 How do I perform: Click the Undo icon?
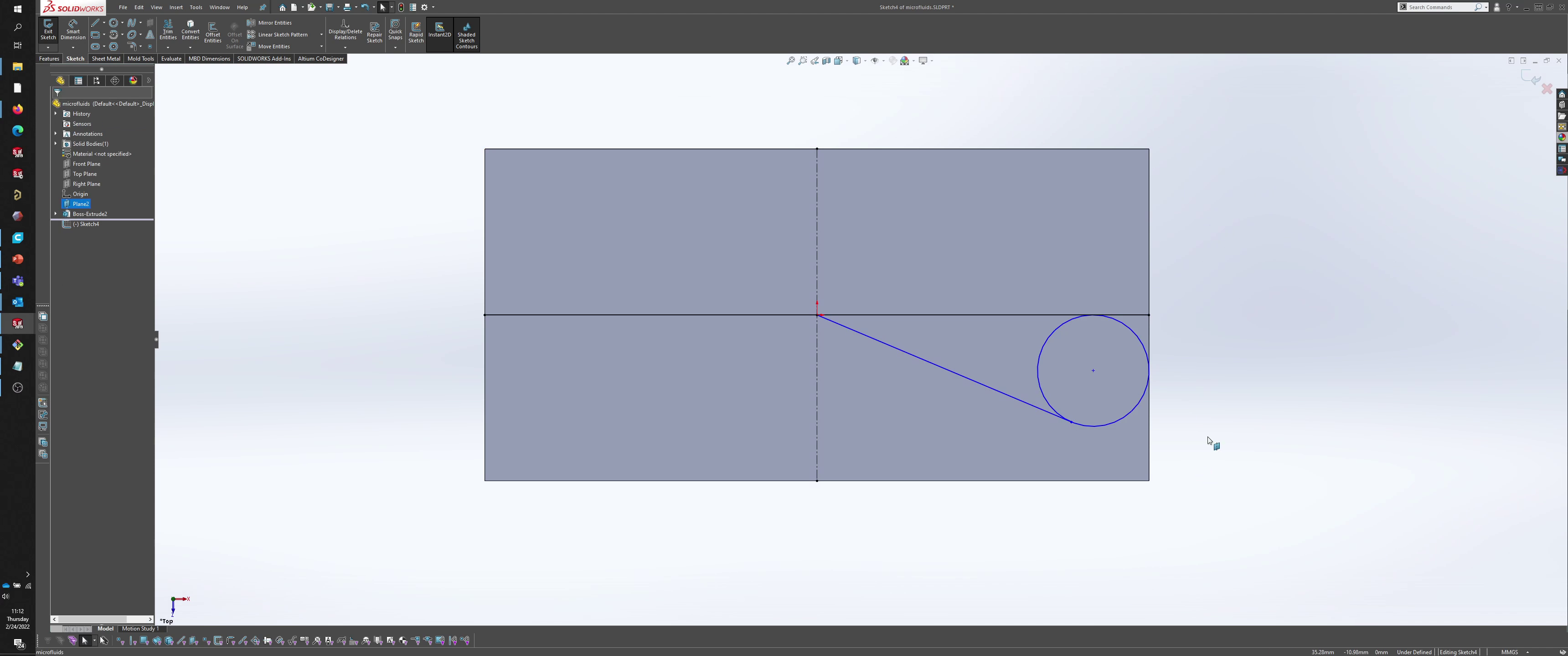tap(365, 7)
